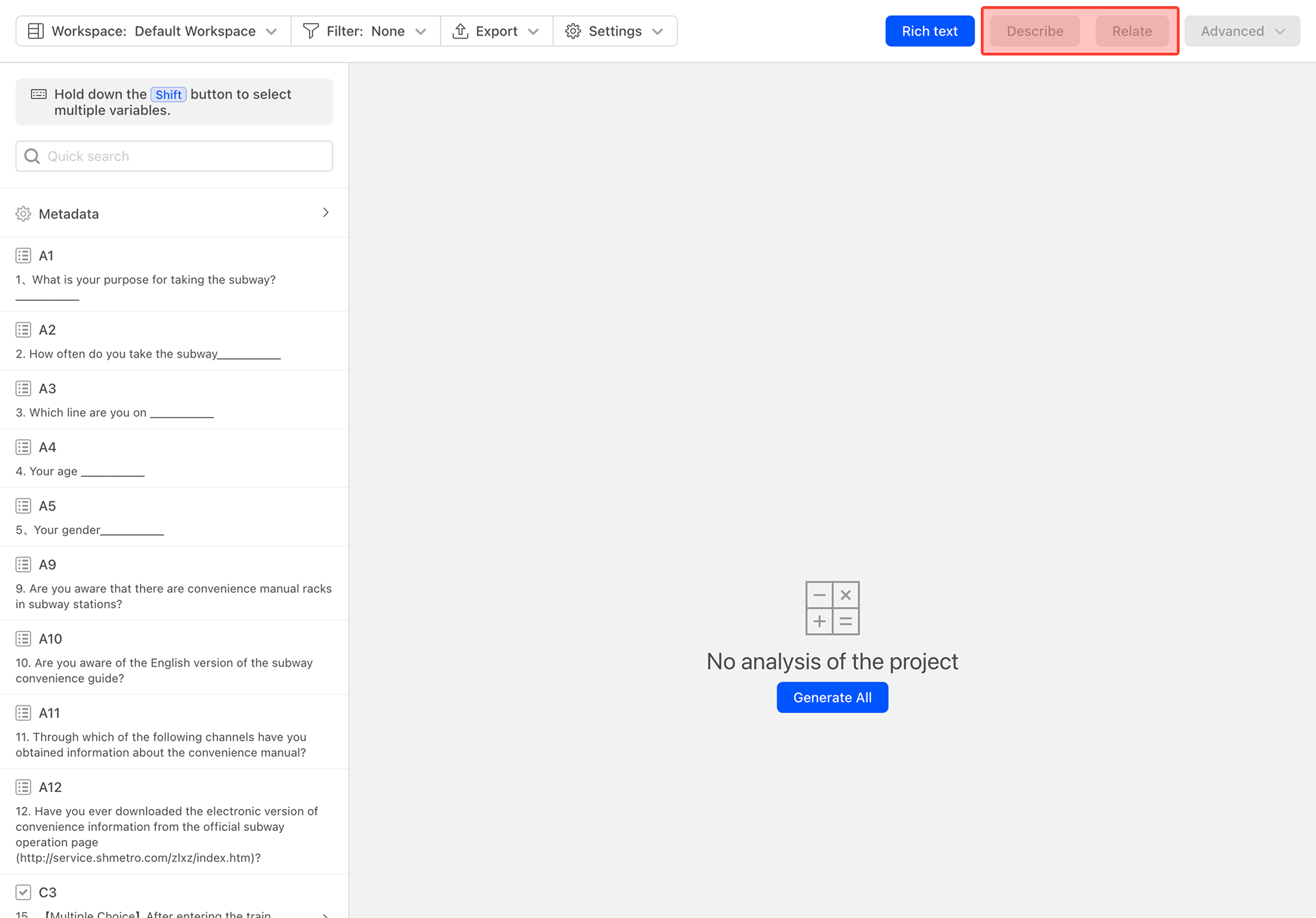The image size is (1316, 918).
Task: Click the keyboard icon in the hint box
Action: pyautogui.click(x=39, y=94)
